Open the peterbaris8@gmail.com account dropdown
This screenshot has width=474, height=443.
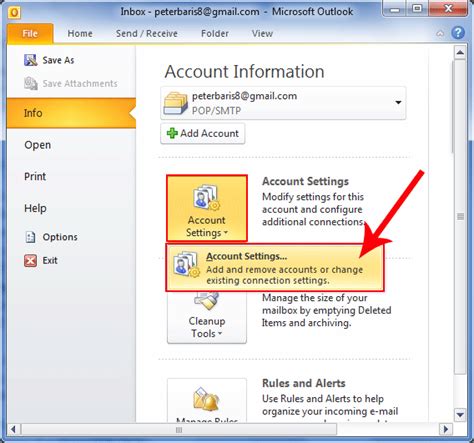[x=283, y=103]
